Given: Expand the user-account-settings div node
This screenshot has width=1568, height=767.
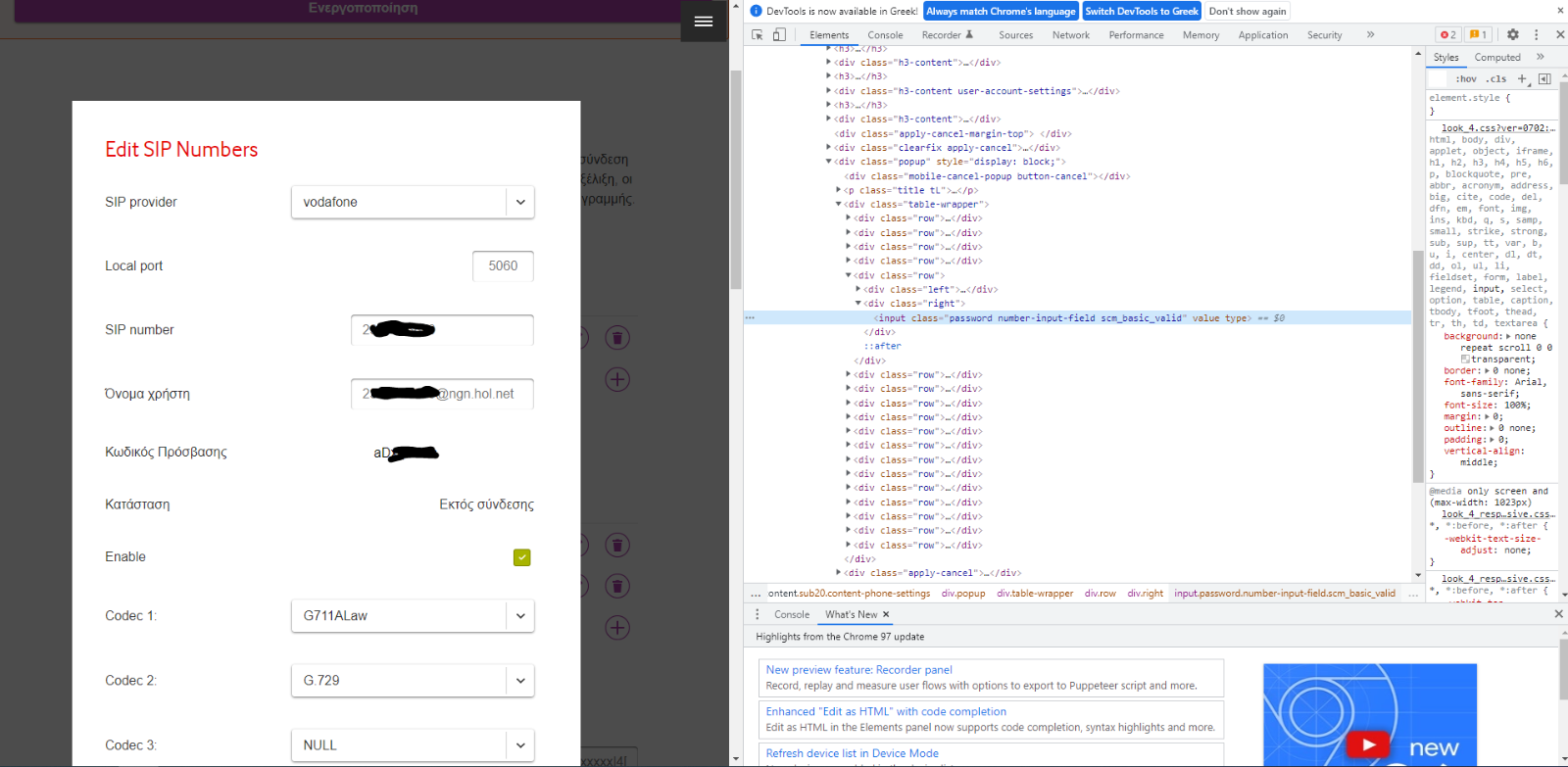Looking at the screenshot, I should 829,90.
